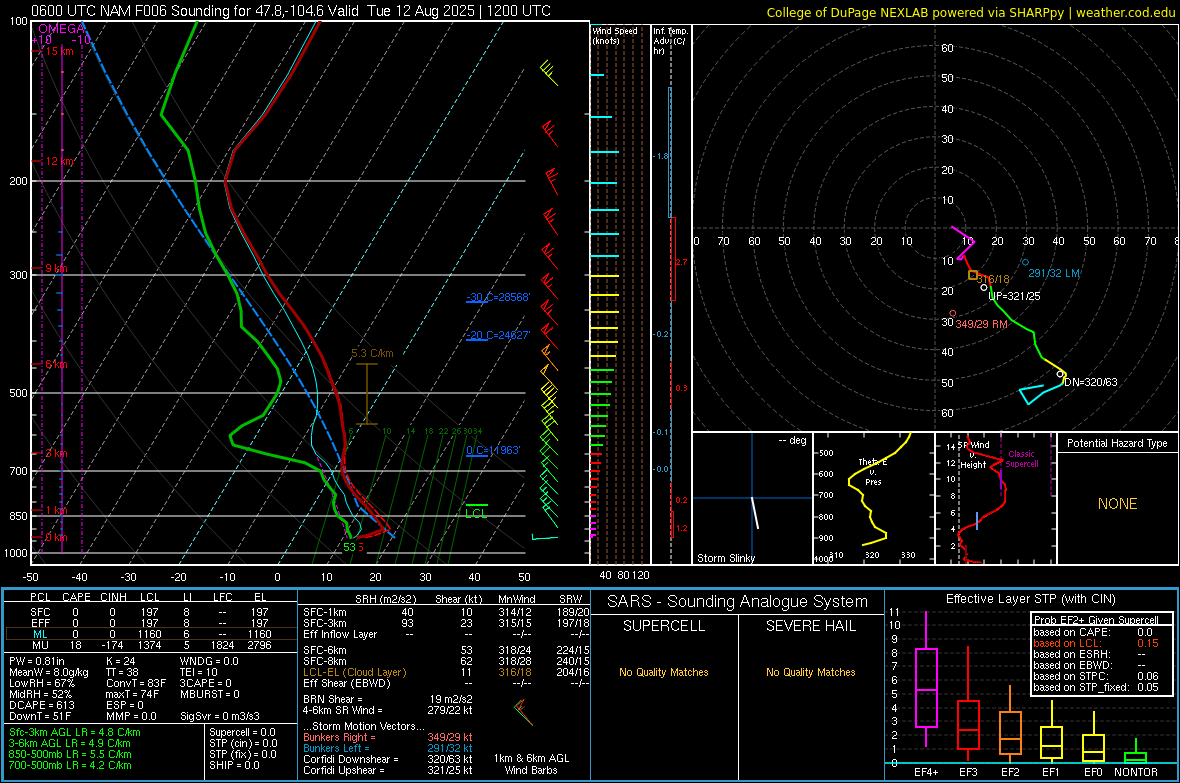Viewport: 1180px width, 783px height.
Task: Click the ConvT = 83F value
Action: tap(136, 683)
